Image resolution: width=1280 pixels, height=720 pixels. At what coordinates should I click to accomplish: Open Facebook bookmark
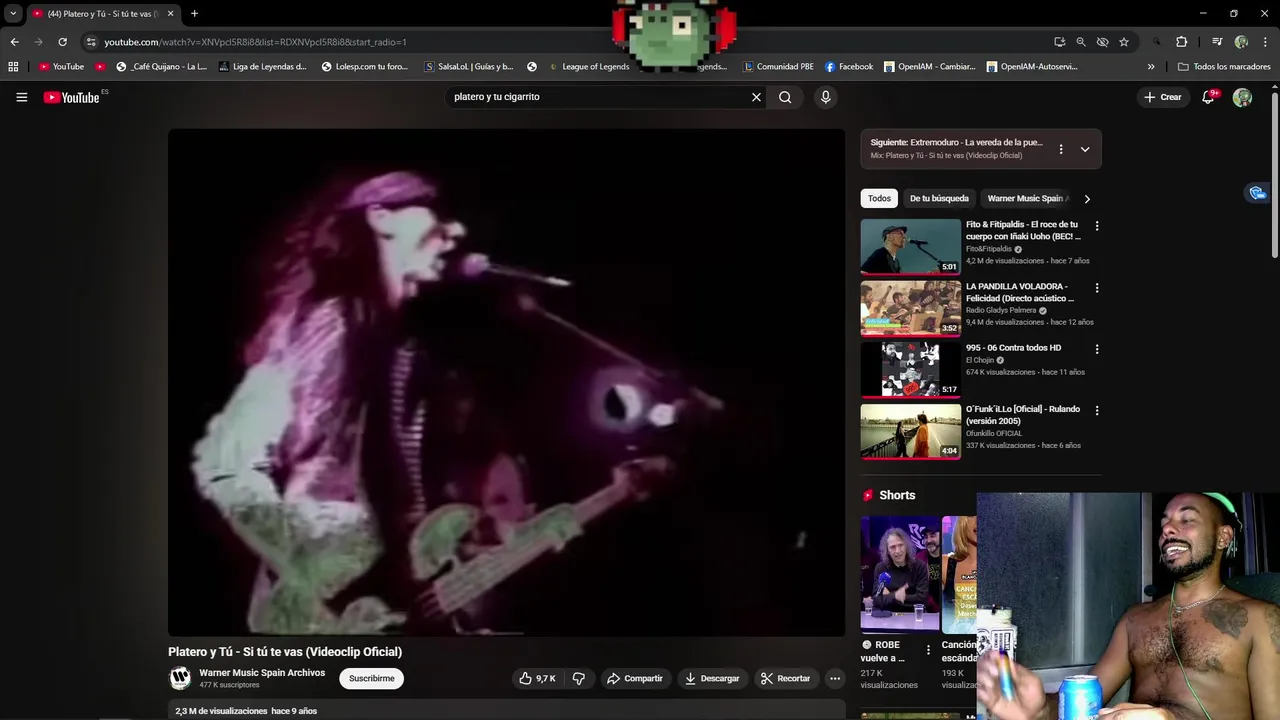coord(849,67)
